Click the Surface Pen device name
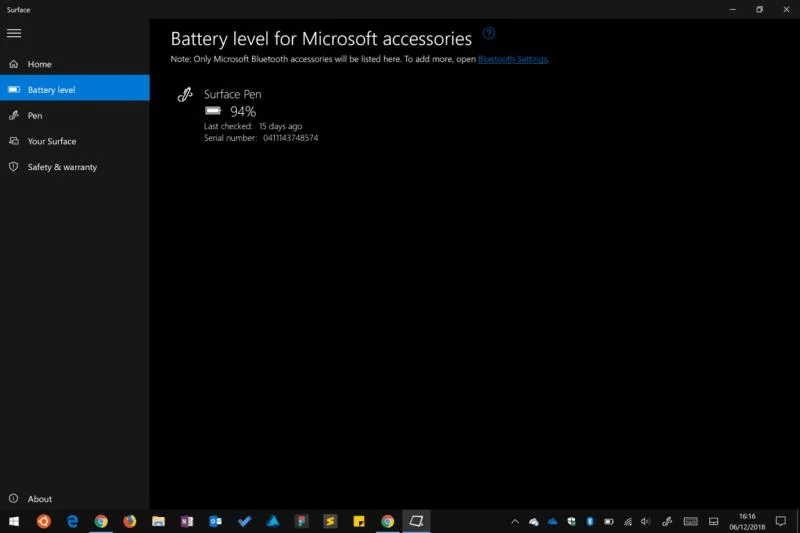 click(233, 94)
